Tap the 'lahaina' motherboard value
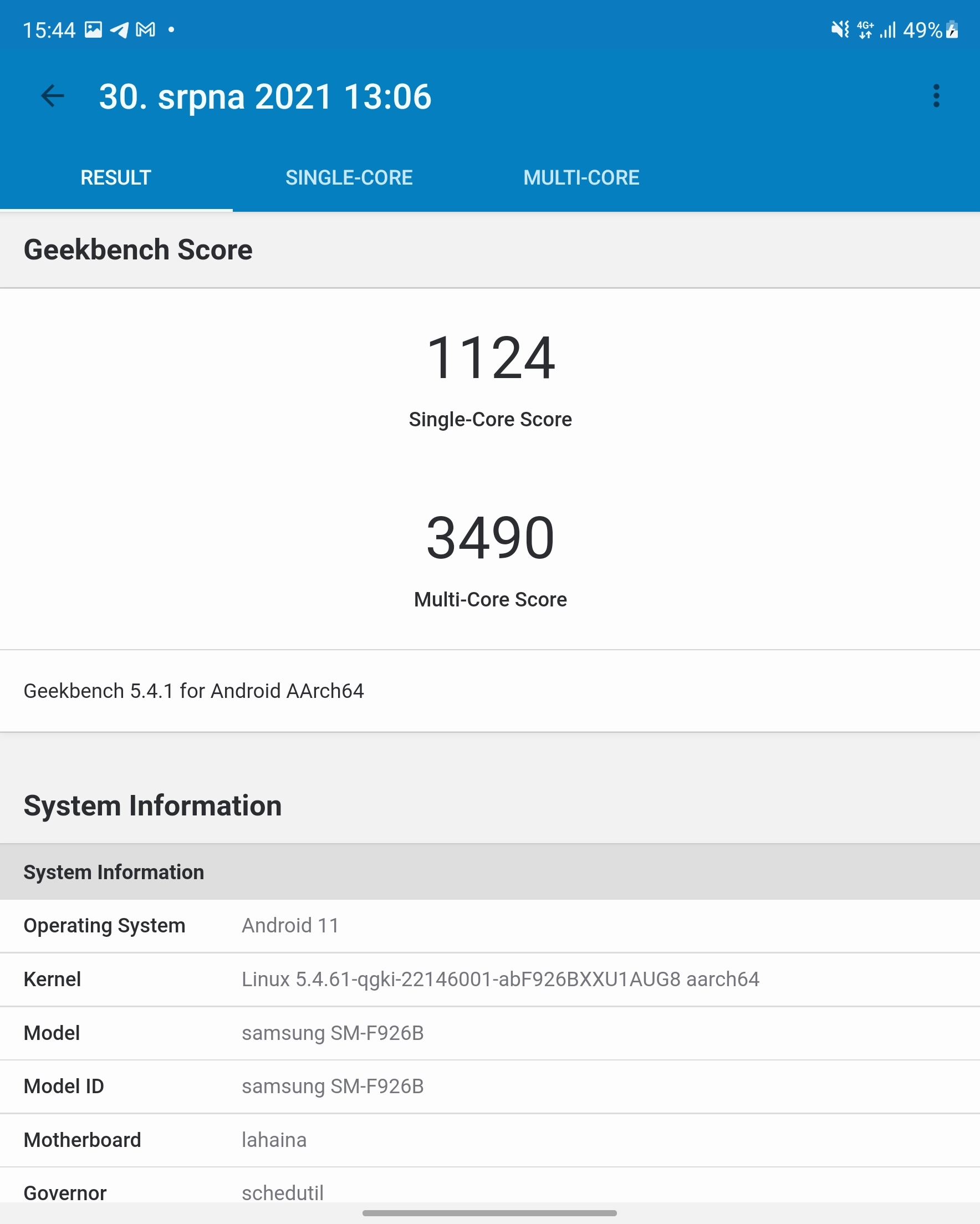 [x=274, y=1140]
